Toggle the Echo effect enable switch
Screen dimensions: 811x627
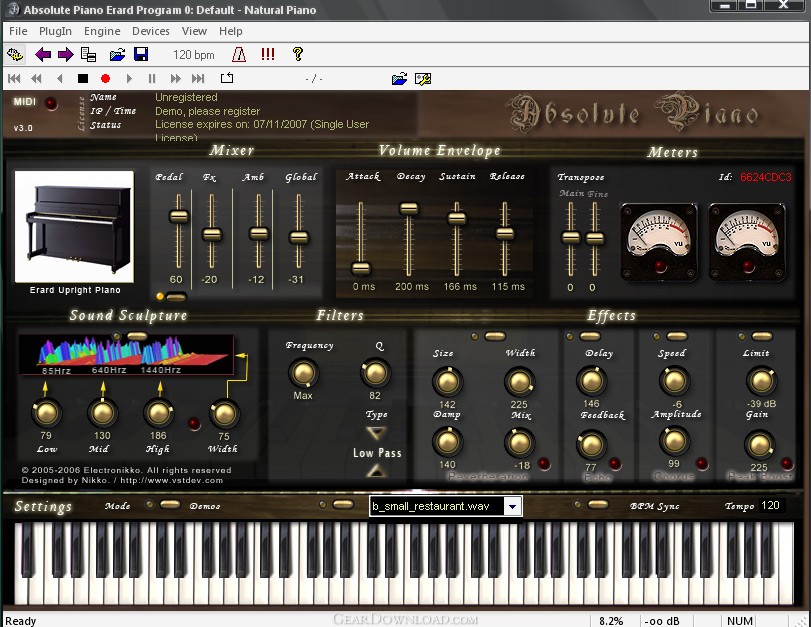coord(590,336)
